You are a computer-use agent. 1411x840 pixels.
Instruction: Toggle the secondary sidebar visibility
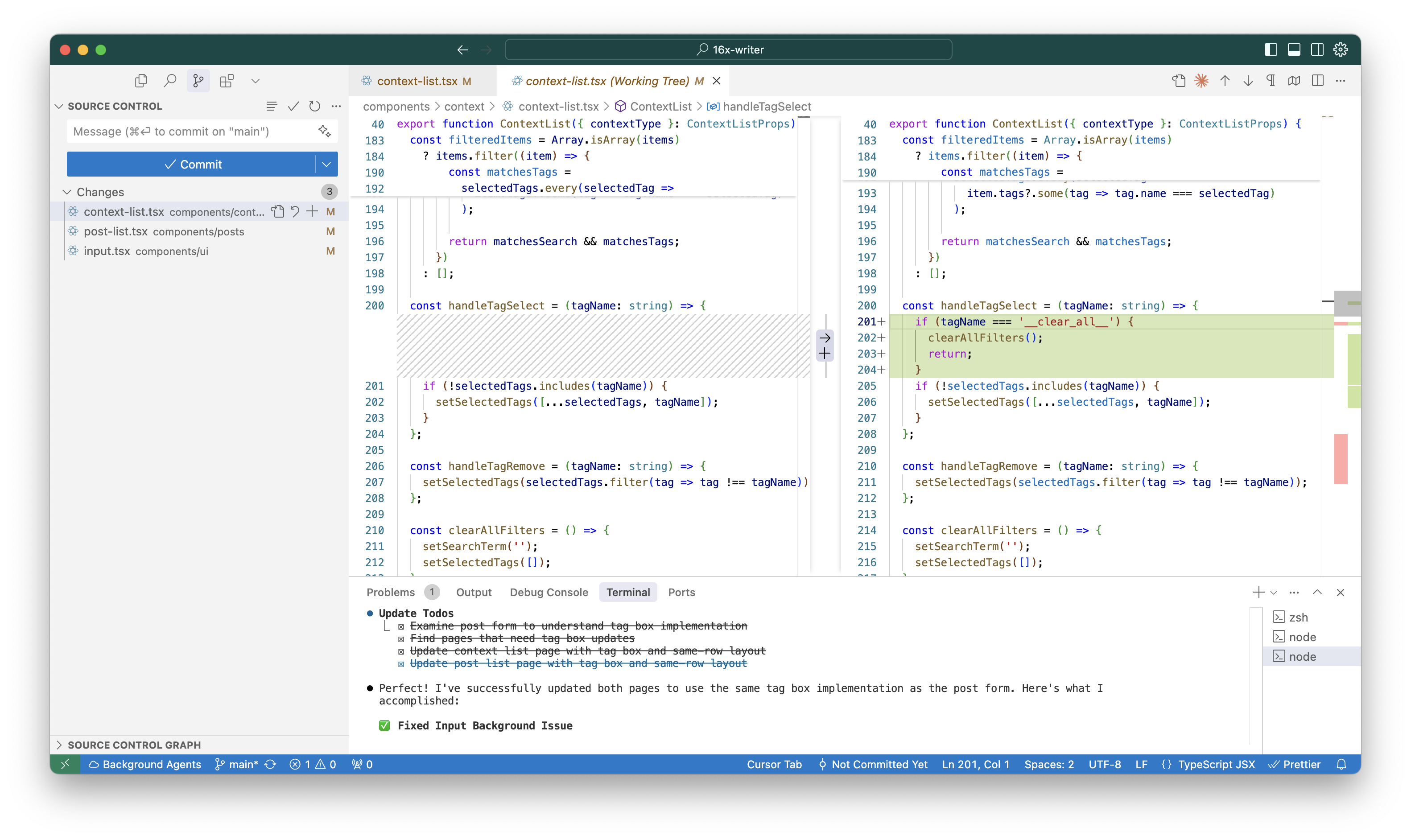(1317, 50)
